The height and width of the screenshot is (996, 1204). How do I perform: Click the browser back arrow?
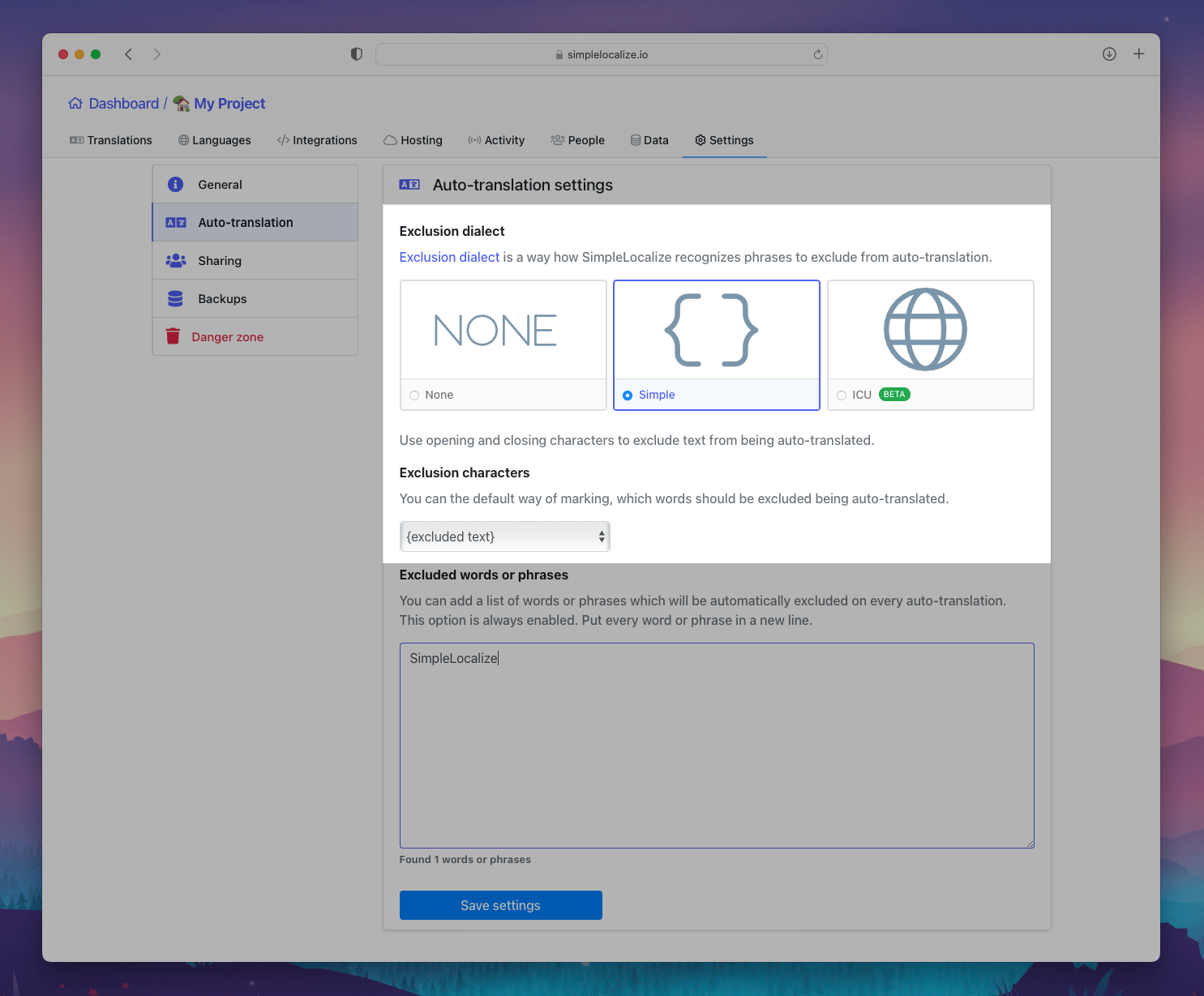pos(128,54)
